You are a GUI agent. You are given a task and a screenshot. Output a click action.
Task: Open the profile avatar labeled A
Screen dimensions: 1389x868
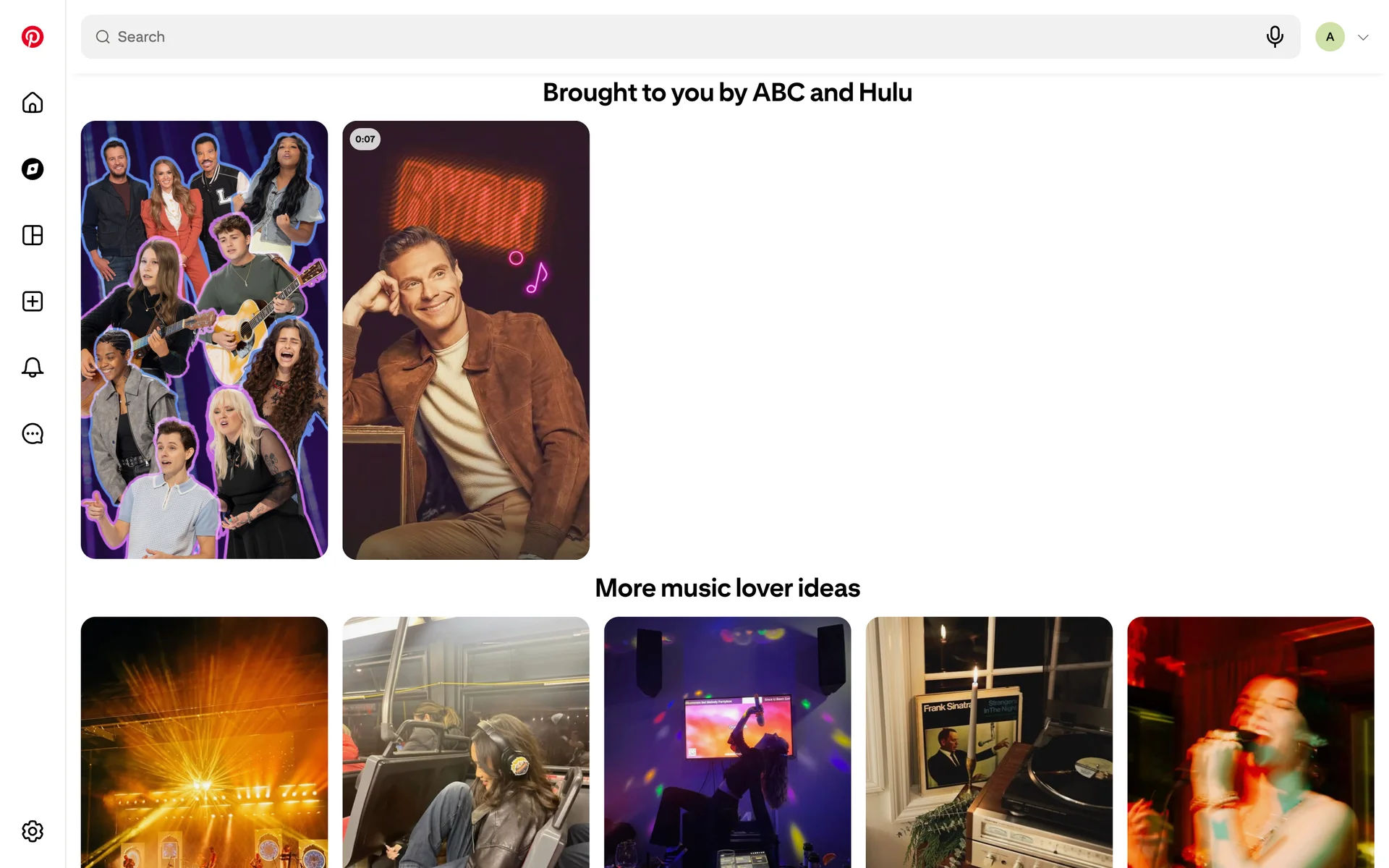pos(1330,37)
